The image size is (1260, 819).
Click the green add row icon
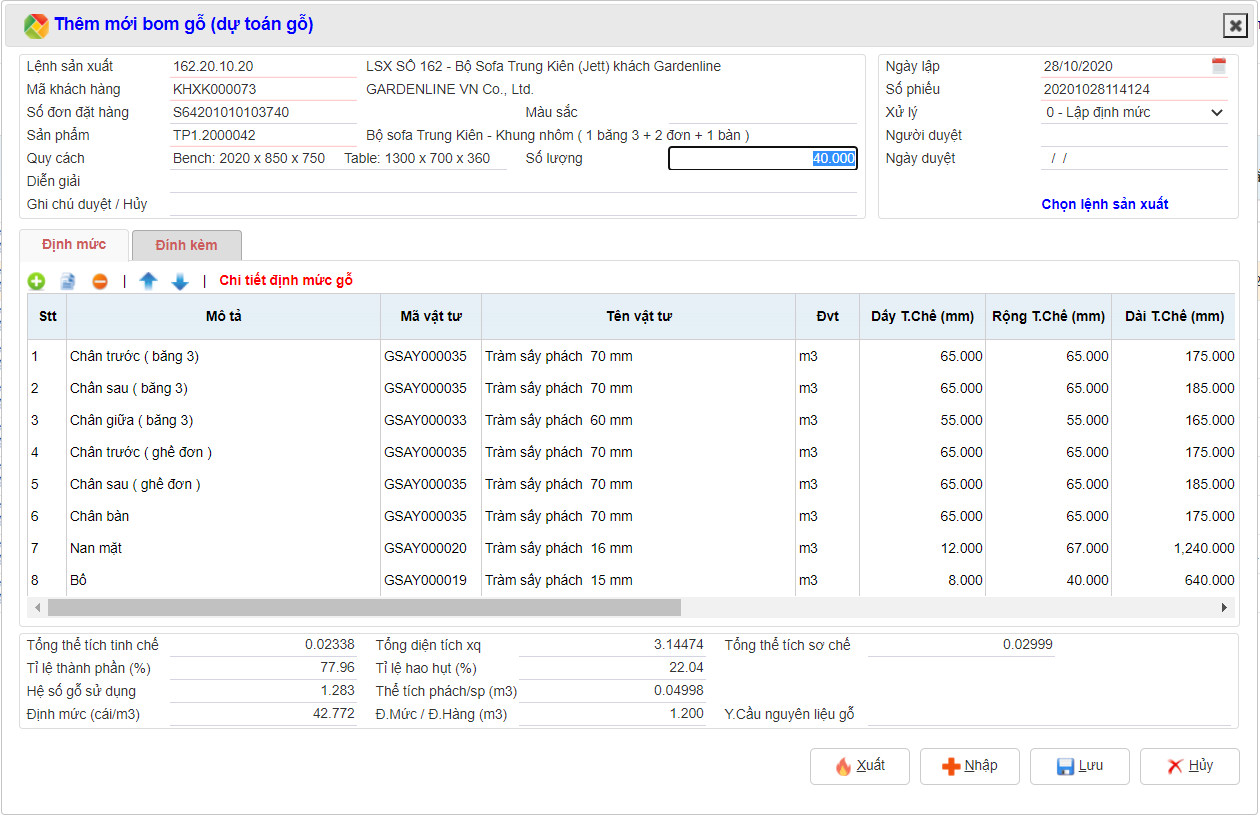point(36,282)
